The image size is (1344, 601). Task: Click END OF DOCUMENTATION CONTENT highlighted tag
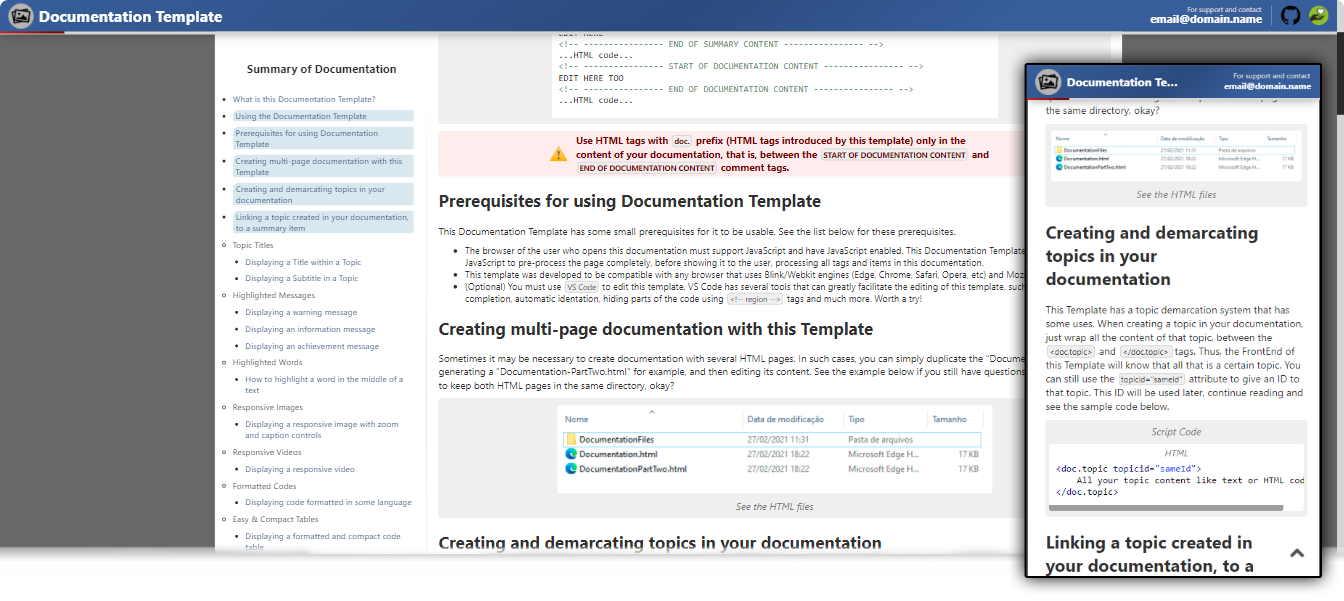point(647,168)
